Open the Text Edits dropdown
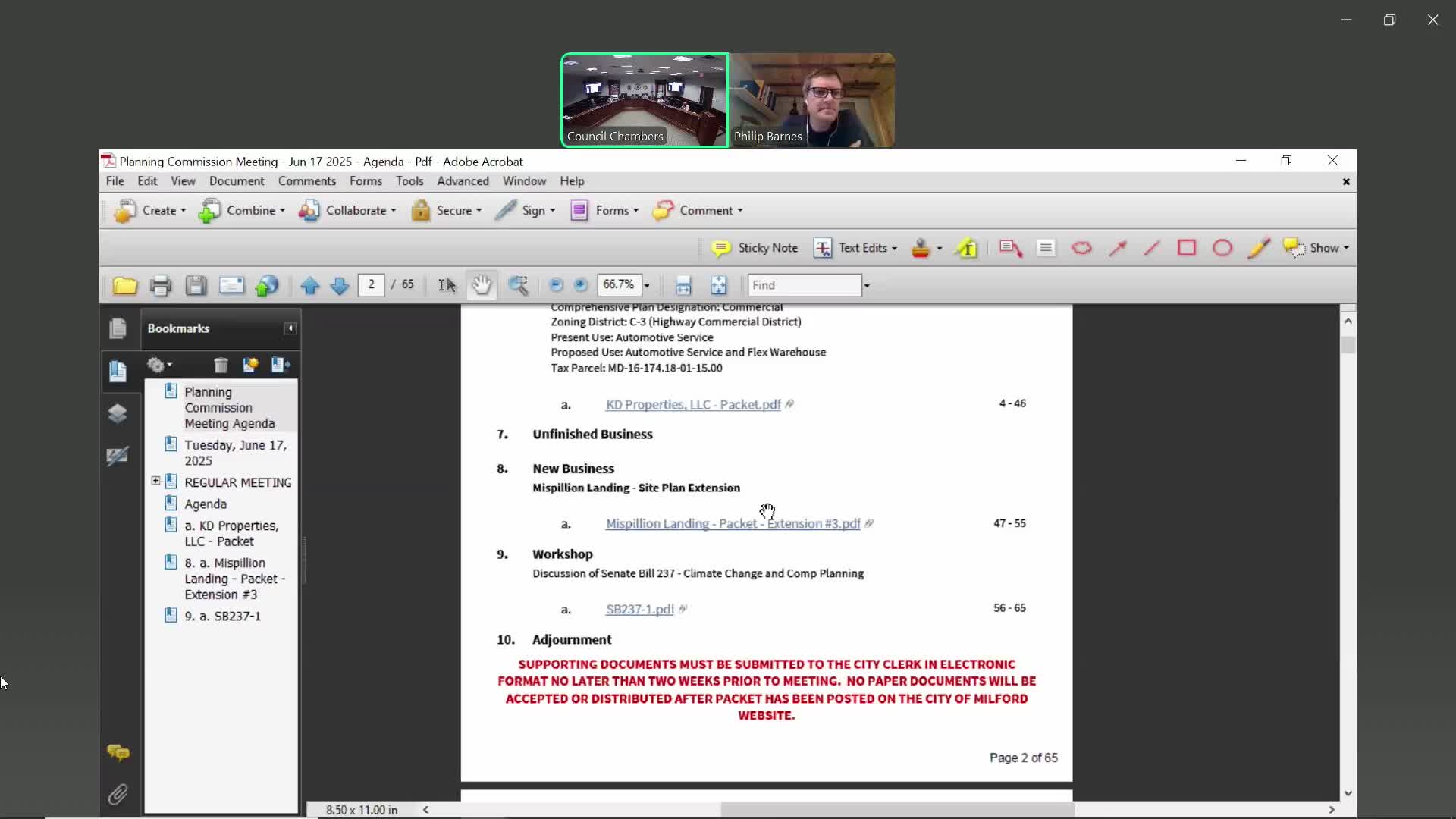1456x819 pixels. tap(894, 248)
